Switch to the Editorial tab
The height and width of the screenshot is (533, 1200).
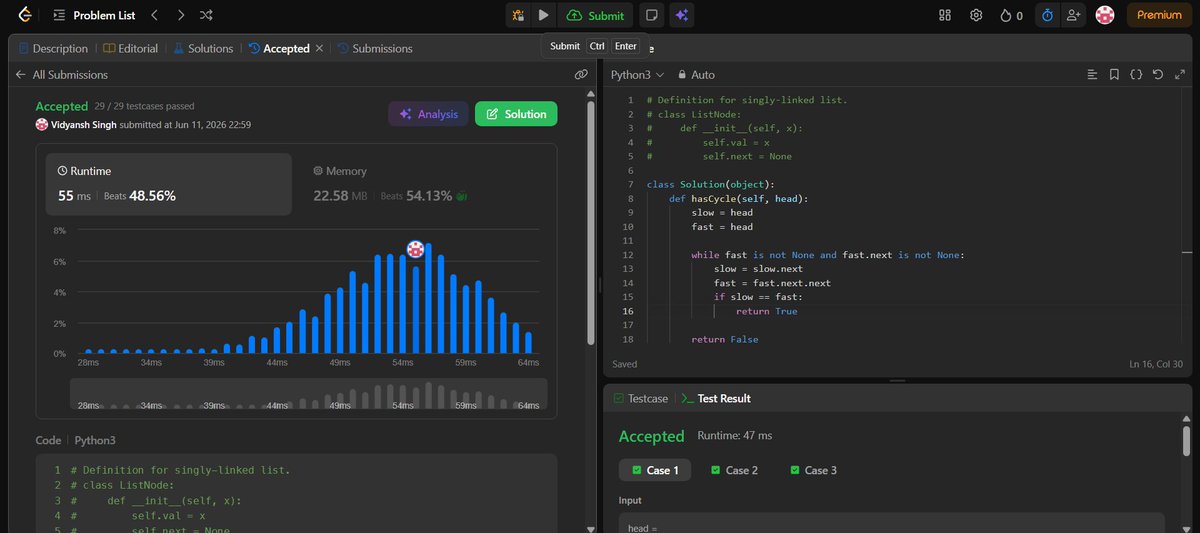tap(130, 48)
